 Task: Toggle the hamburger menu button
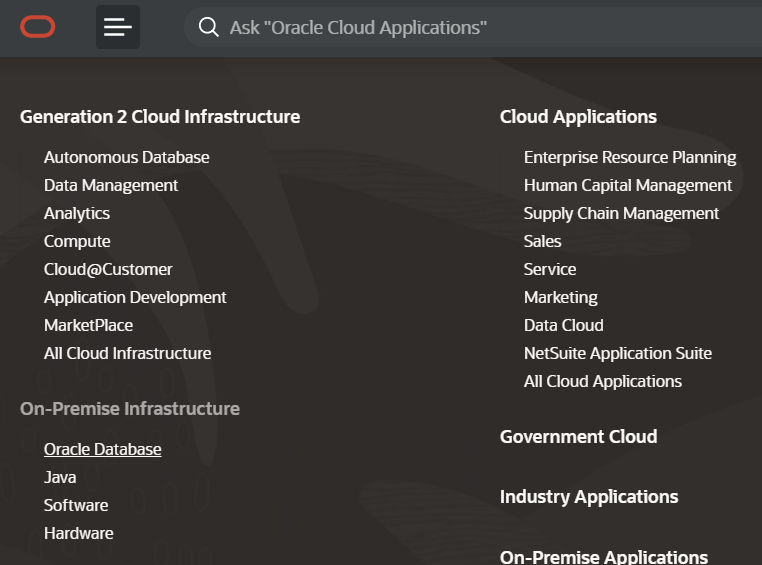pyautogui.click(x=118, y=27)
